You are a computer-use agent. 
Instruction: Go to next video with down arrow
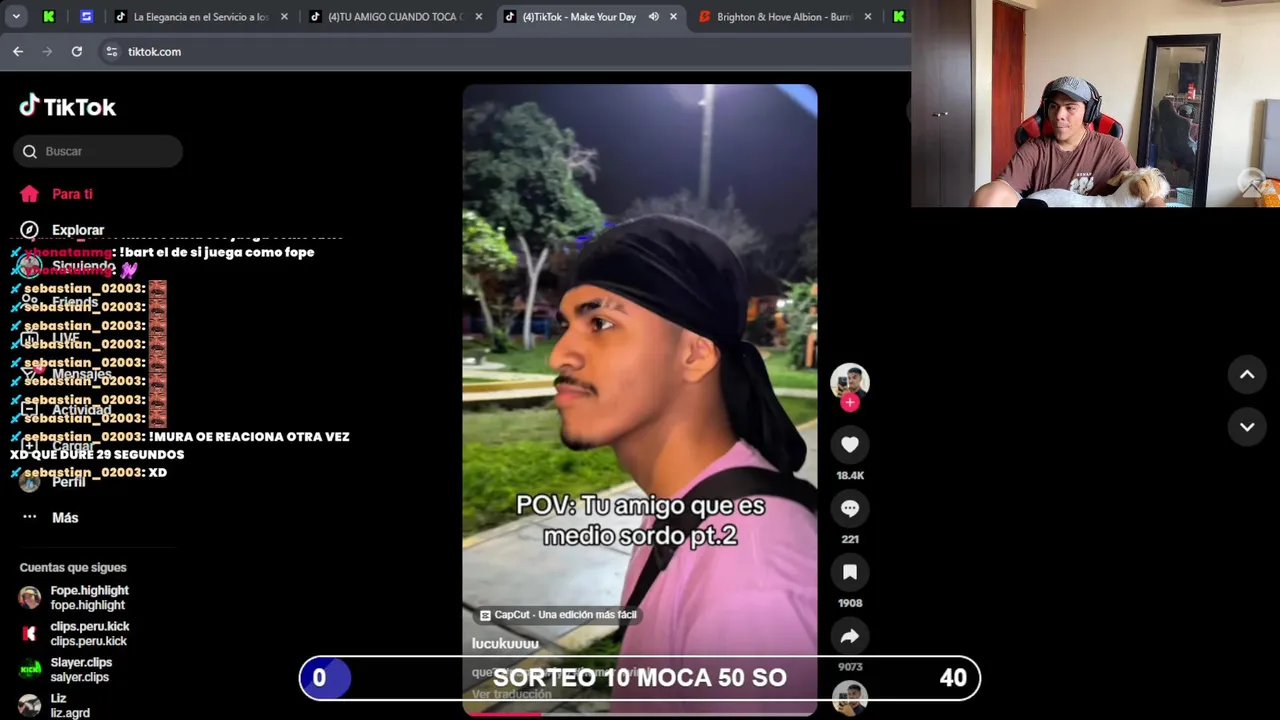[1247, 427]
